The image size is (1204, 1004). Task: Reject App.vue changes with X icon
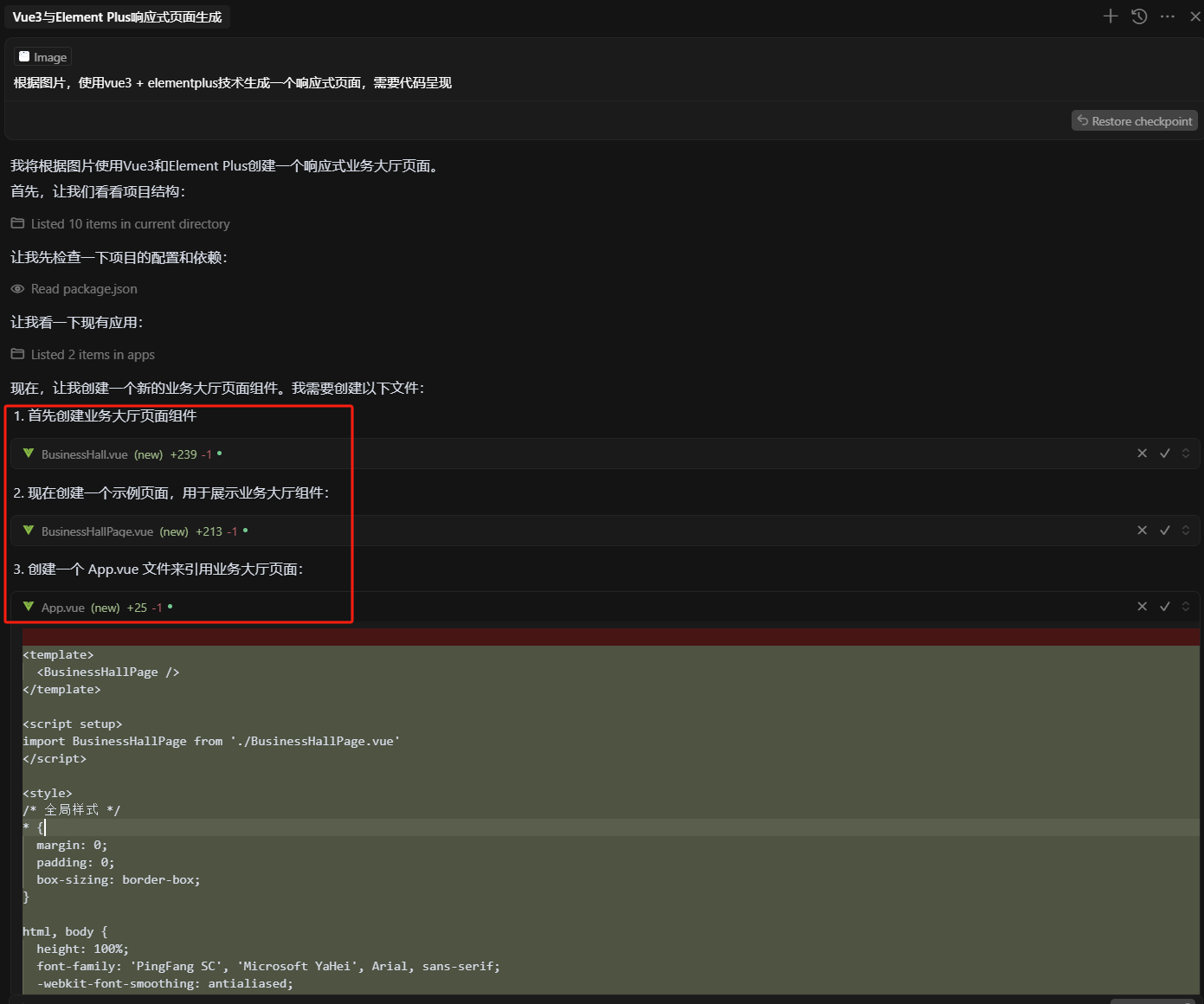[x=1142, y=607]
